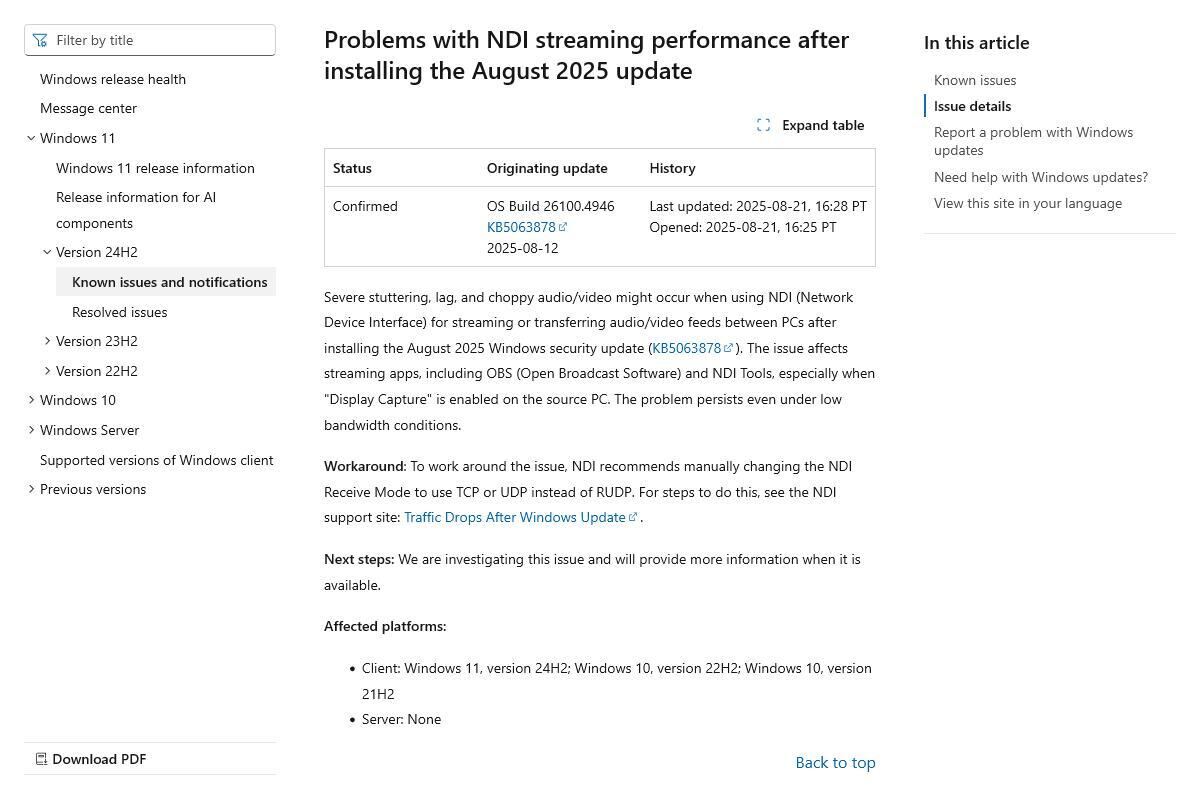Select Resolved issues in the sidebar
This screenshot has width=1200, height=800.
tap(120, 312)
